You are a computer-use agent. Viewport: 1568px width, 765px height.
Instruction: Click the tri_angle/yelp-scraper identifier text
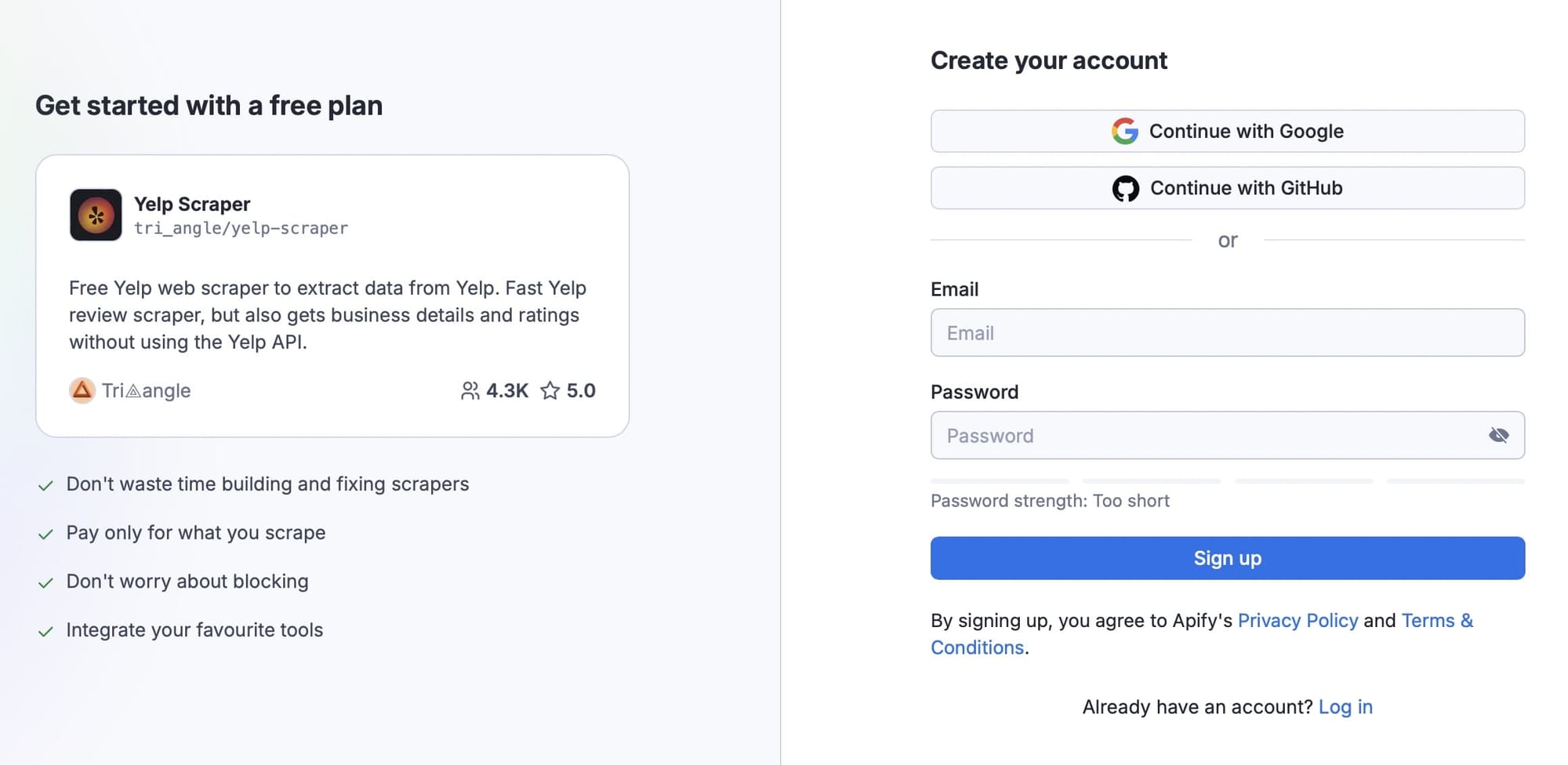[241, 228]
